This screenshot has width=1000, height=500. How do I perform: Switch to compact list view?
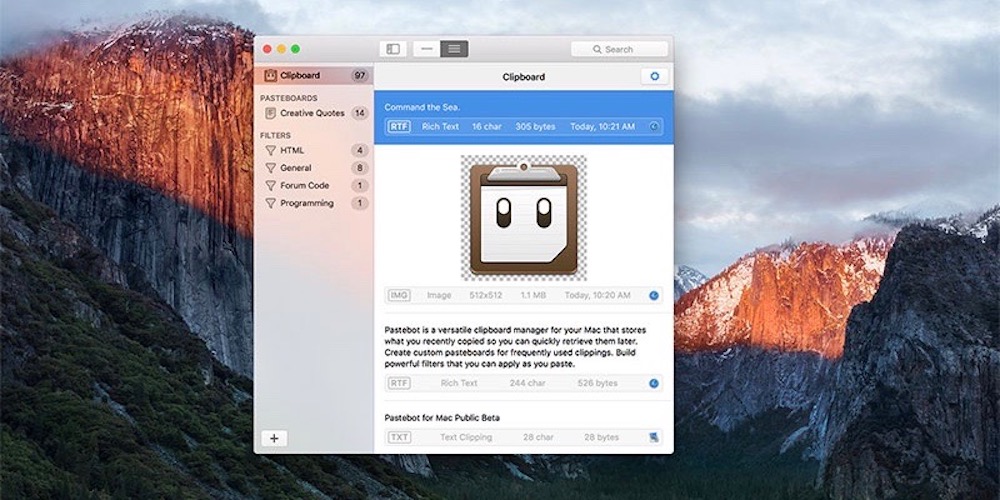(x=427, y=49)
